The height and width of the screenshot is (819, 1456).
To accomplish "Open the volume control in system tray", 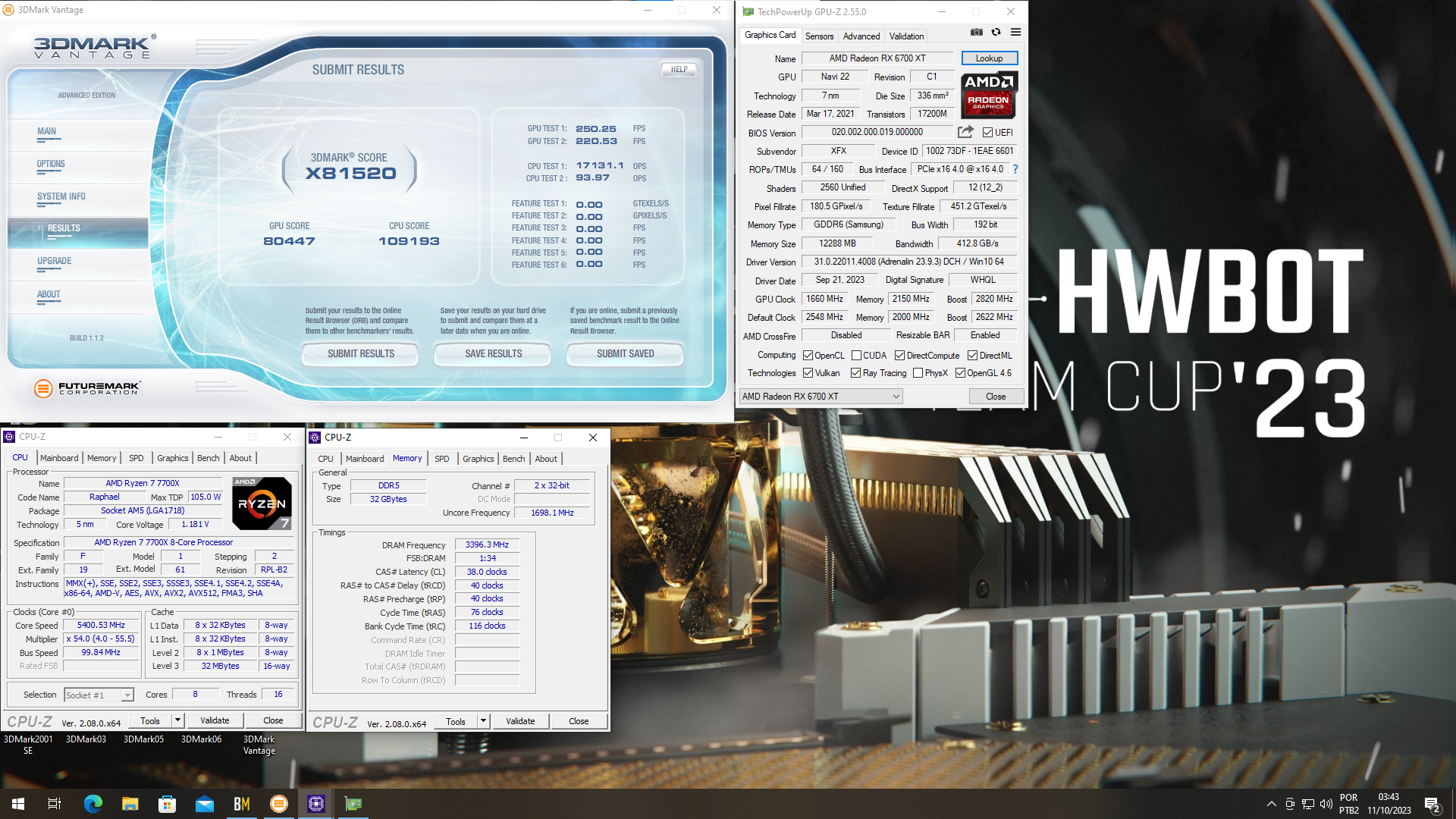I will 1326,804.
